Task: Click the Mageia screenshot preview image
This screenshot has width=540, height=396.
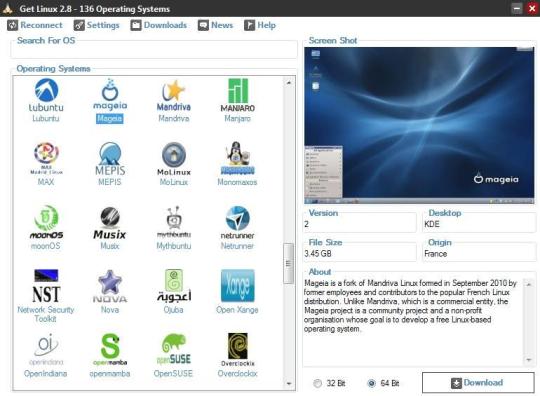Action: pos(419,125)
